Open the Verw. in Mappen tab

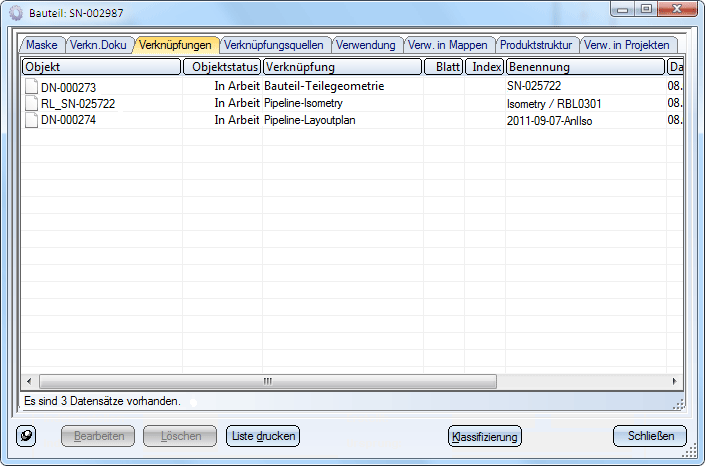[x=448, y=45]
